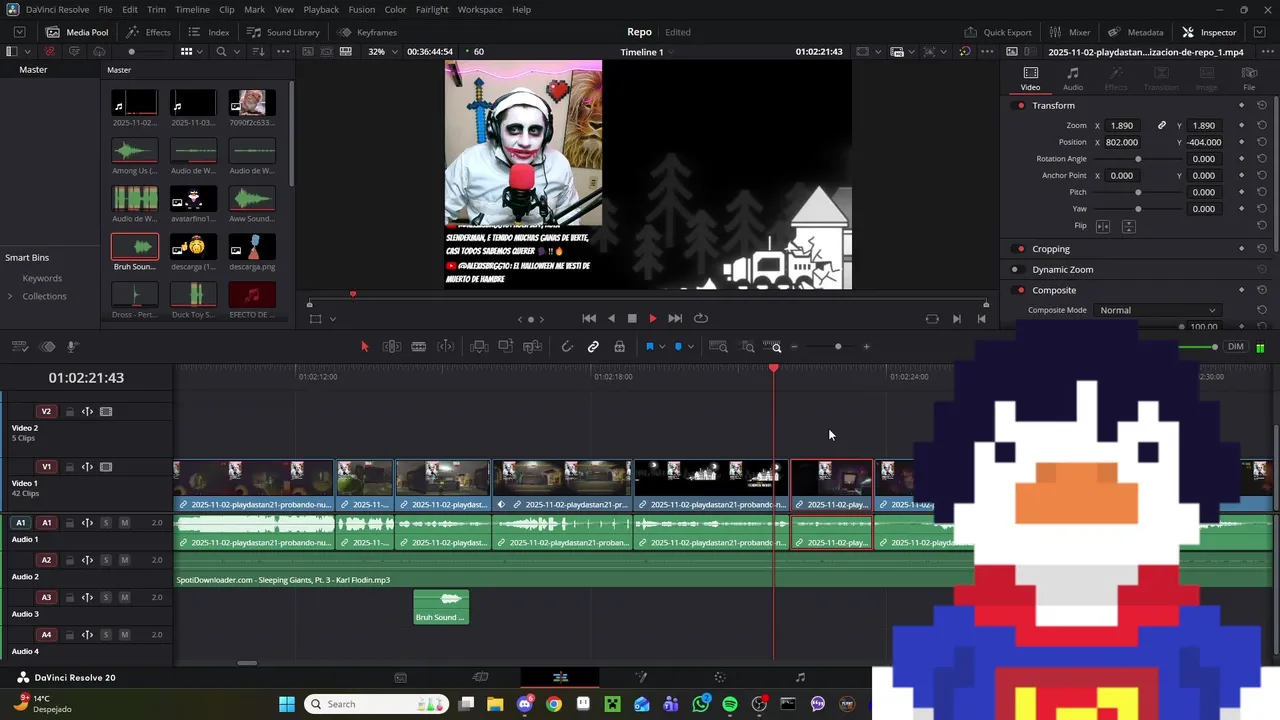Open the Metadata panel

(x=1136, y=32)
